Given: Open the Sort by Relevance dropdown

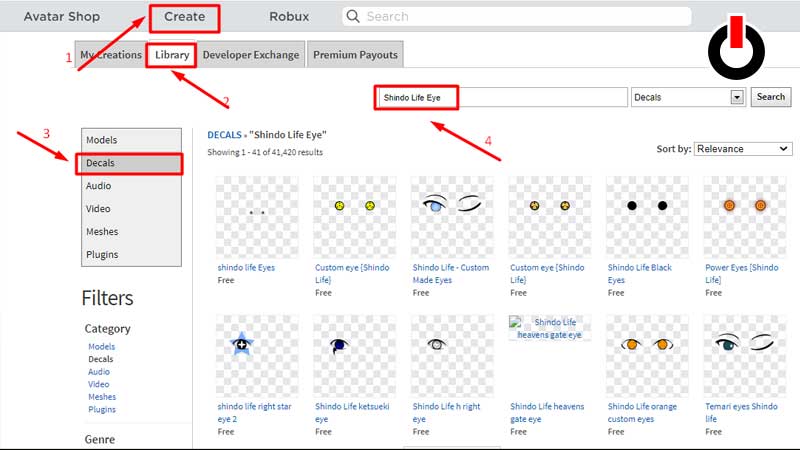Looking at the screenshot, I should pos(743,149).
